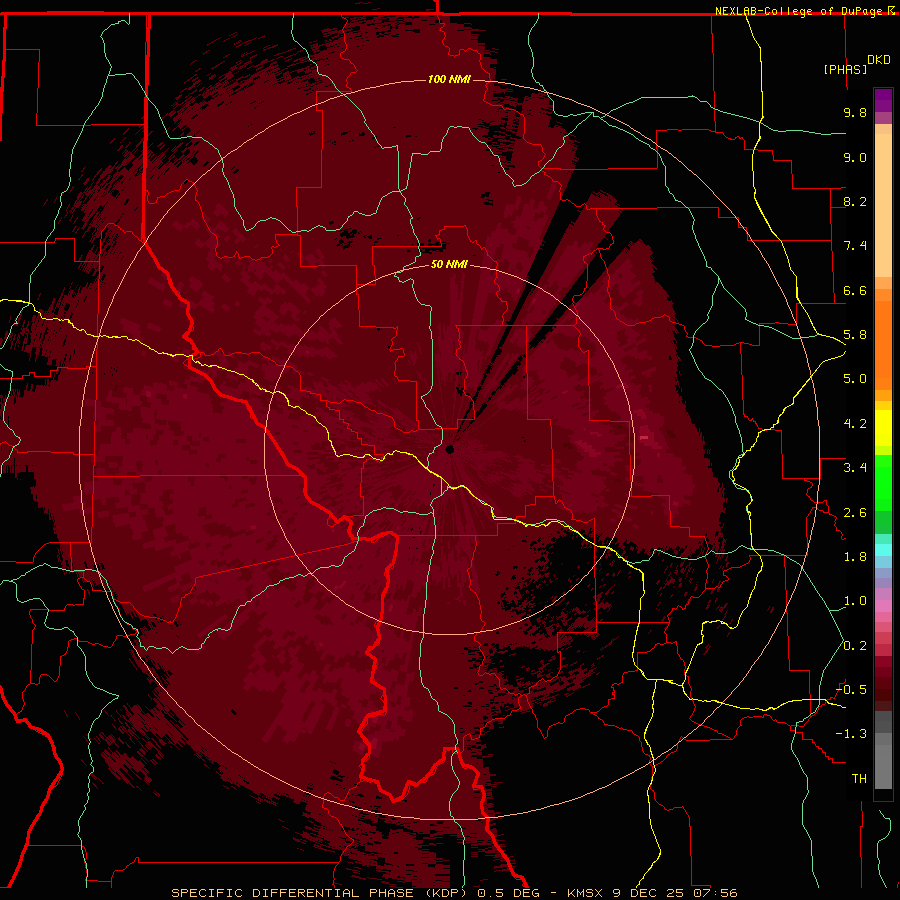Click "SPECIFIC DIFFERENTIAL PHASE (KDP)" caption text
The height and width of the screenshot is (900, 900).
pos(319,893)
